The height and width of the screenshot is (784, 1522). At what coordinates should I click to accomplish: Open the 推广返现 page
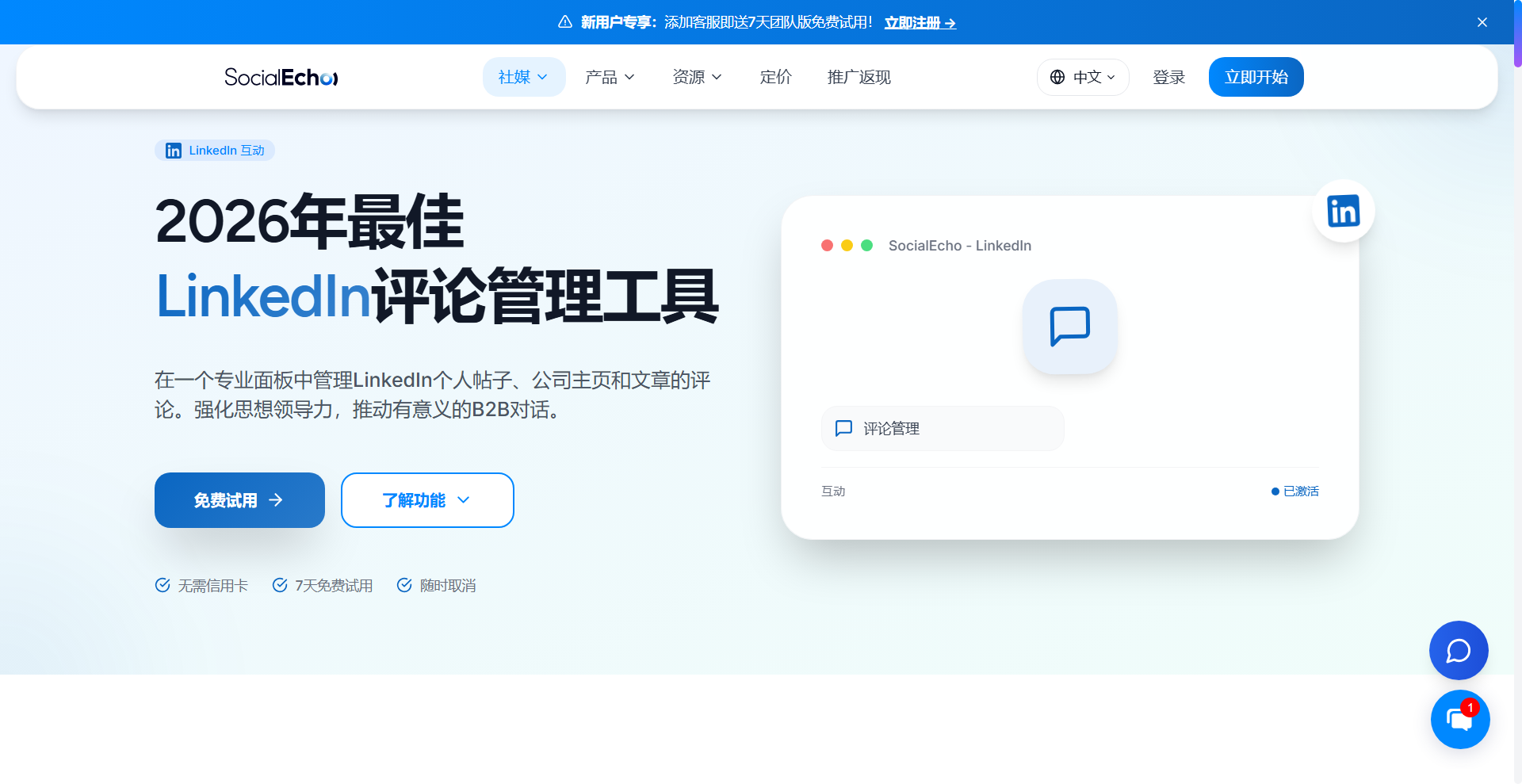coord(859,77)
